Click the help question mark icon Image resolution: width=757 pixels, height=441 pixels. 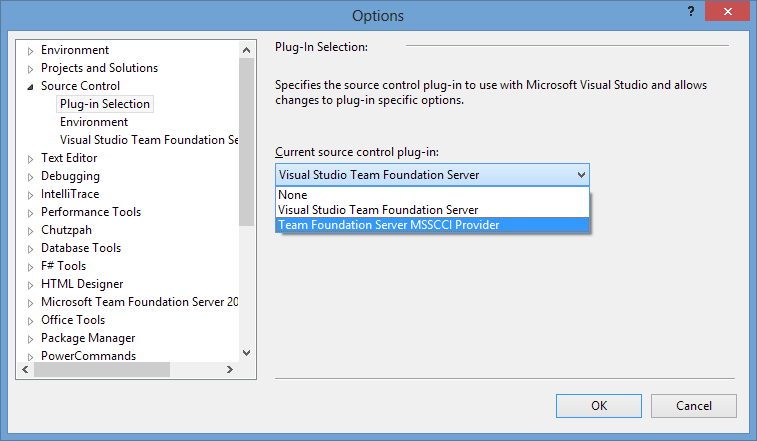691,11
